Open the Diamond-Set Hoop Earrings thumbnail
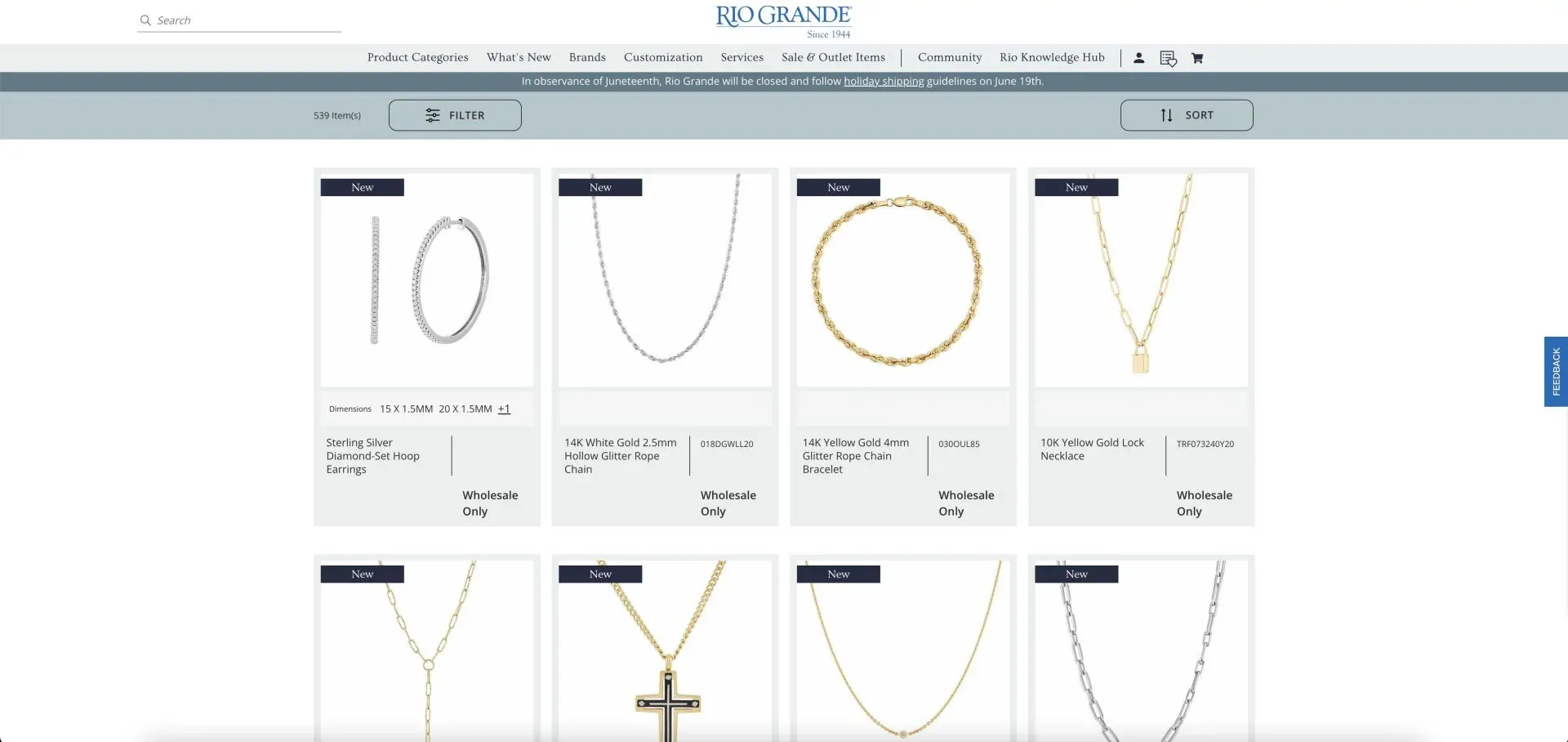 click(427, 280)
